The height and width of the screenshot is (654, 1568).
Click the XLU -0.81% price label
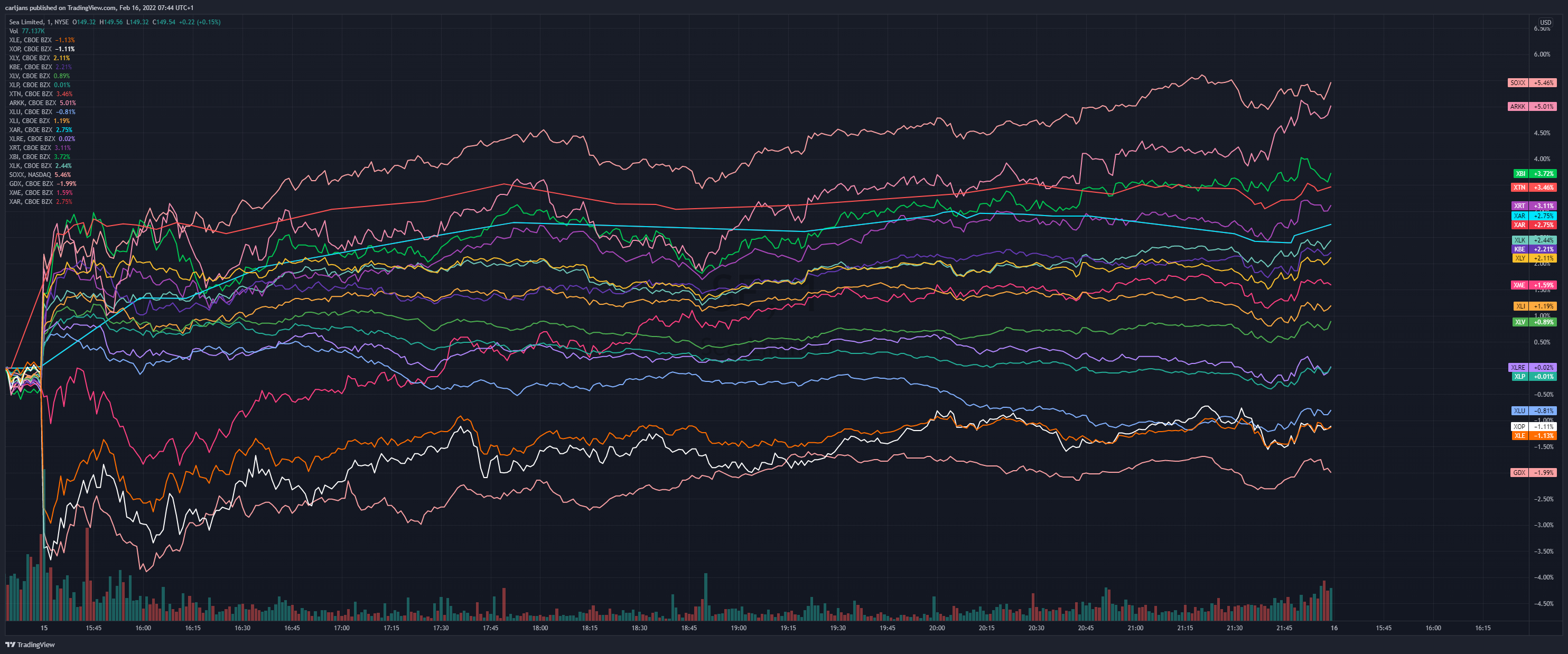pos(1534,411)
